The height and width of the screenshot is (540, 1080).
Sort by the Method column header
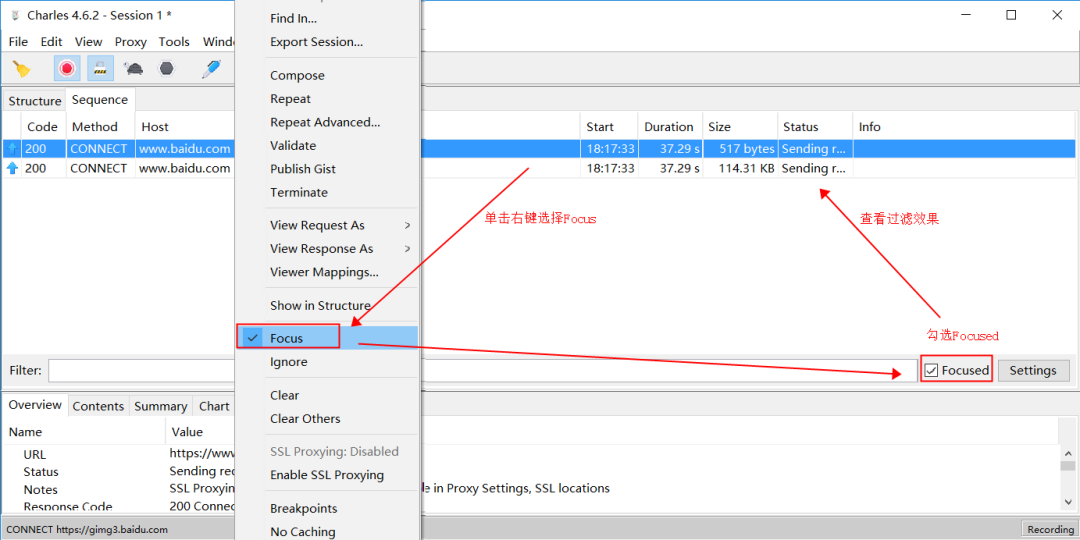point(101,127)
